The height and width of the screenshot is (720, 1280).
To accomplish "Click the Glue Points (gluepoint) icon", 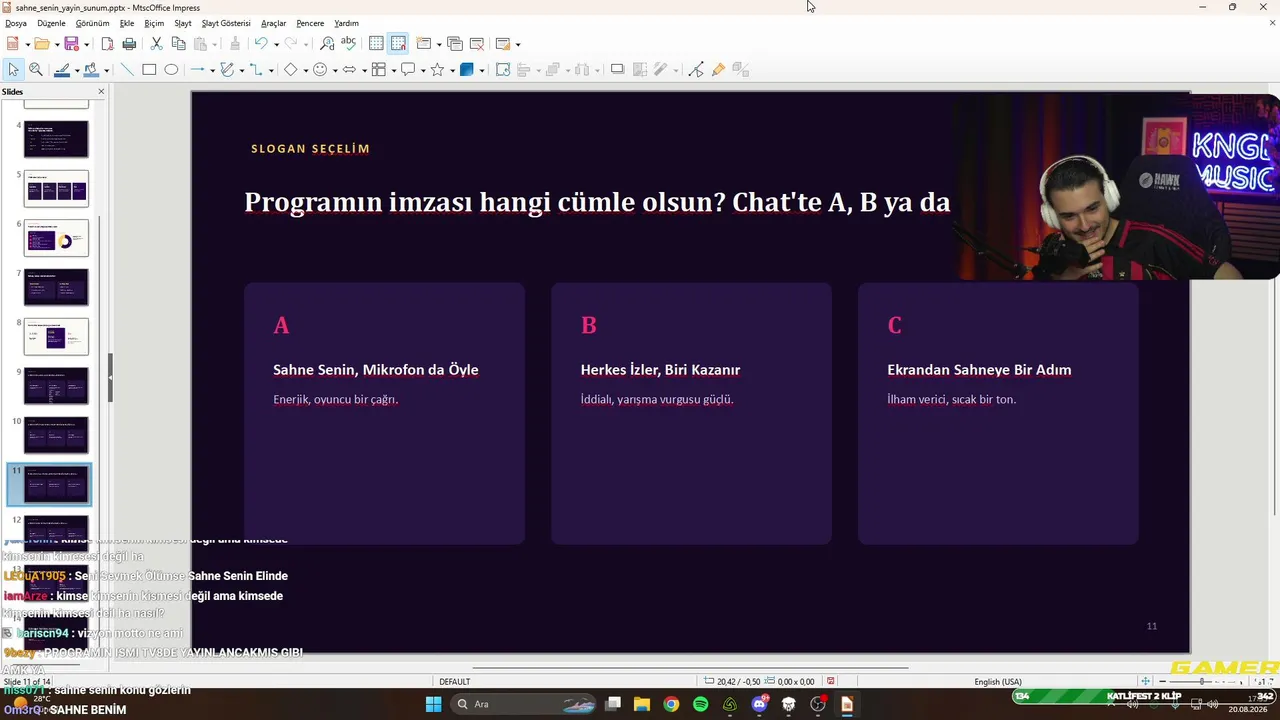I will coord(718,70).
